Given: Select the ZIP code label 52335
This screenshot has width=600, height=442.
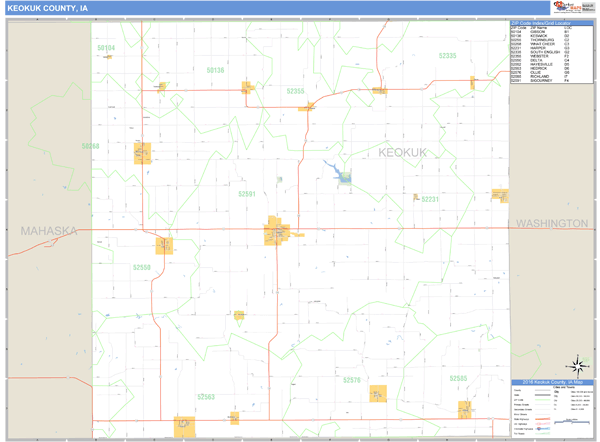Looking at the screenshot, I should coord(447,55).
